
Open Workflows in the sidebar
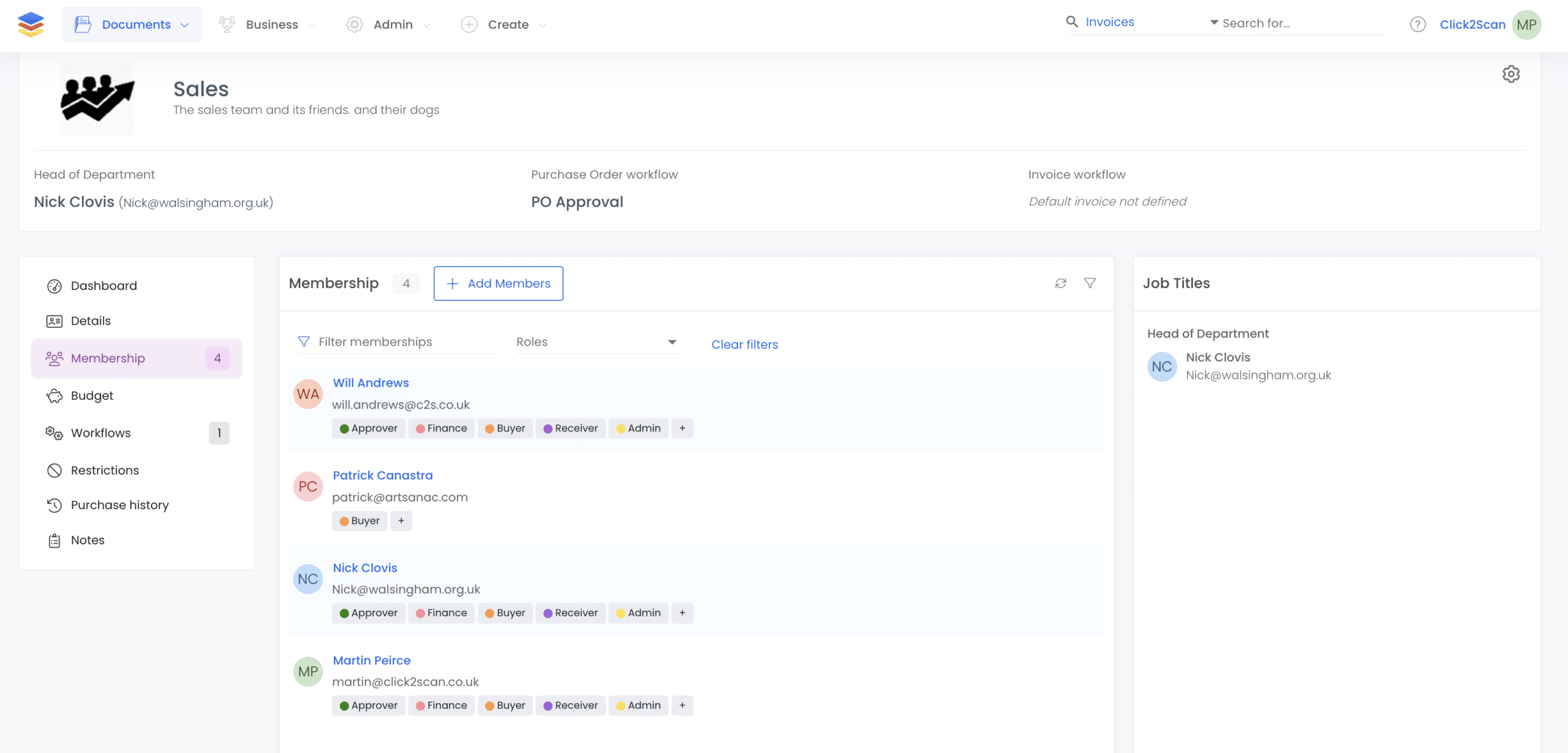pyautogui.click(x=137, y=433)
